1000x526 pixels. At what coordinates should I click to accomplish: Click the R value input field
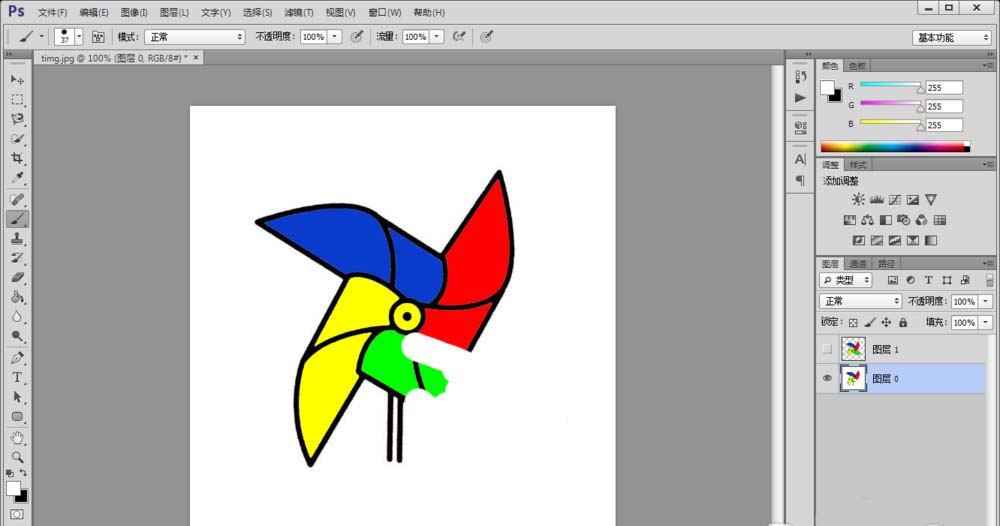pyautogui.click(x=943, y=88)
